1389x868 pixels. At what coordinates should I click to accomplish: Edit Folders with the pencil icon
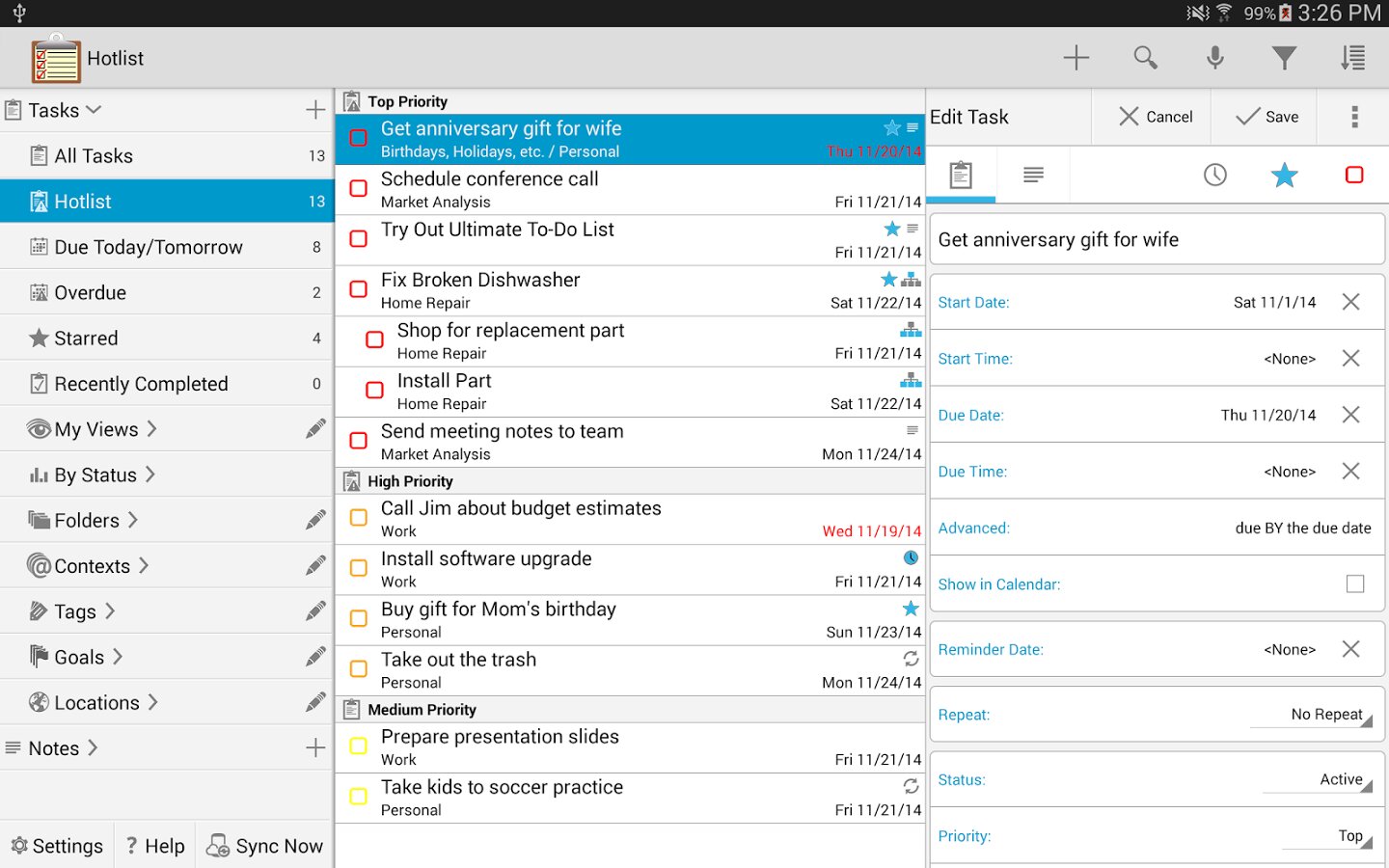(x=315, y=520)
